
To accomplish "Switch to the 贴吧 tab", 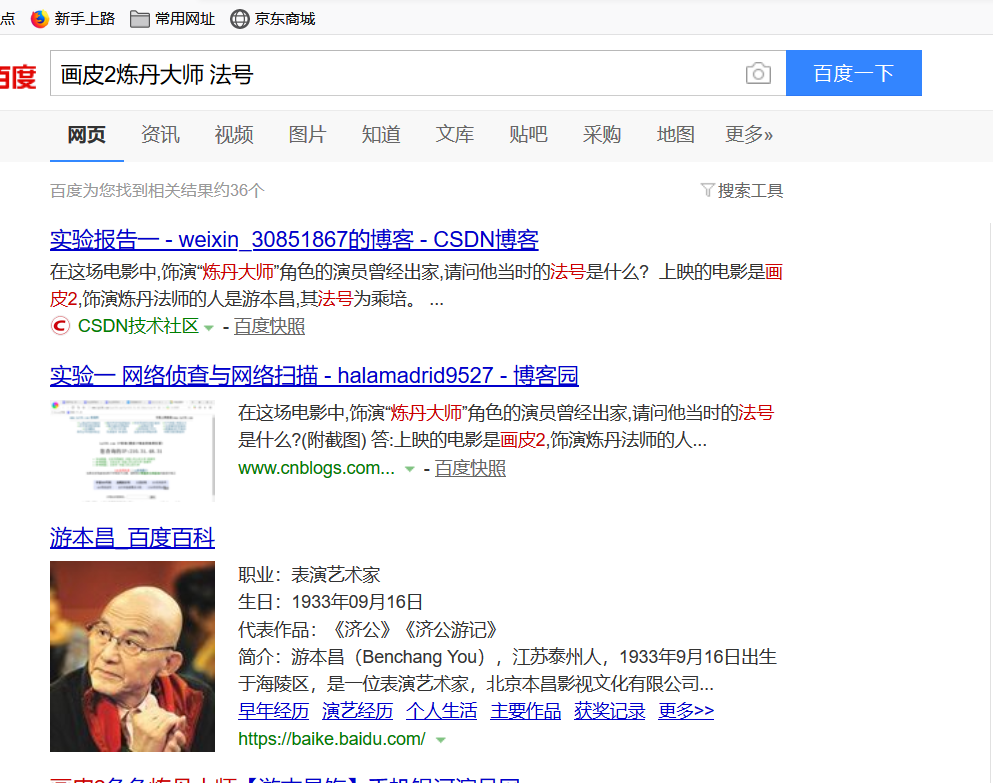I will click(x=528, y=134).
